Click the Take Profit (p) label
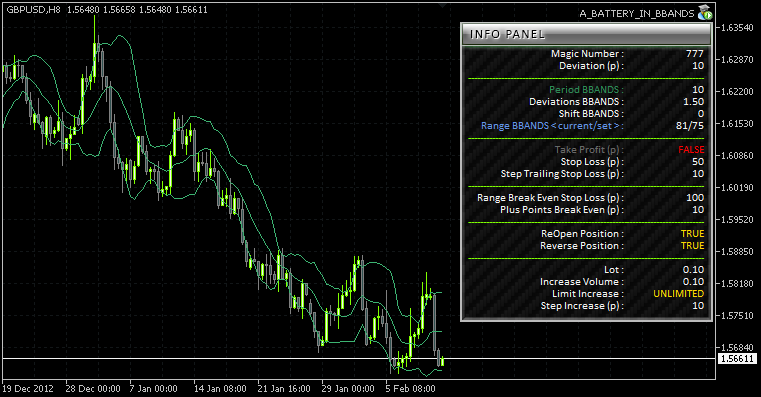The height and width of the screenshot is (397, 761). [x=589, y=149]
